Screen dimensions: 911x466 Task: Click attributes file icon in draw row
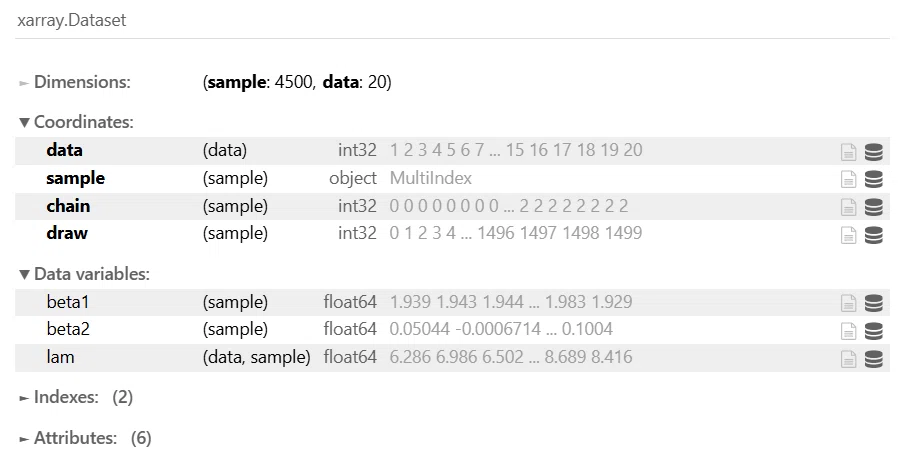coord(848,235)
